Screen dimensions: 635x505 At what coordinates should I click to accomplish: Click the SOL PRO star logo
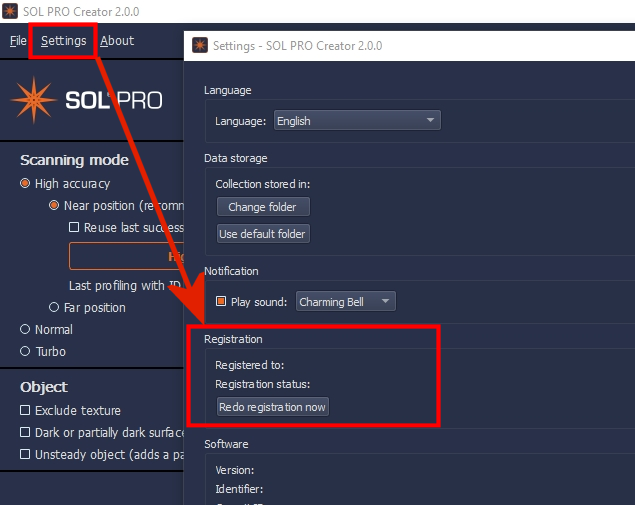coord(34,100)
